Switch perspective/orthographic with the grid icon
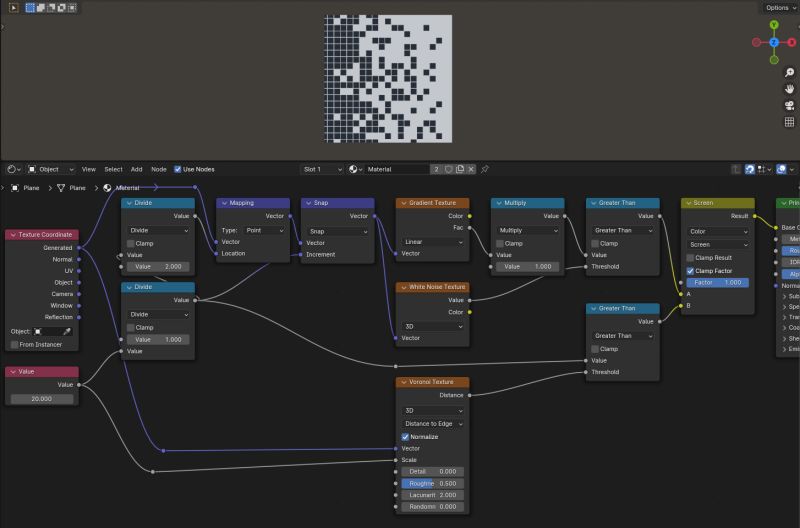The height and width of the screenshot is (528, 800). (x=789, y=122)
